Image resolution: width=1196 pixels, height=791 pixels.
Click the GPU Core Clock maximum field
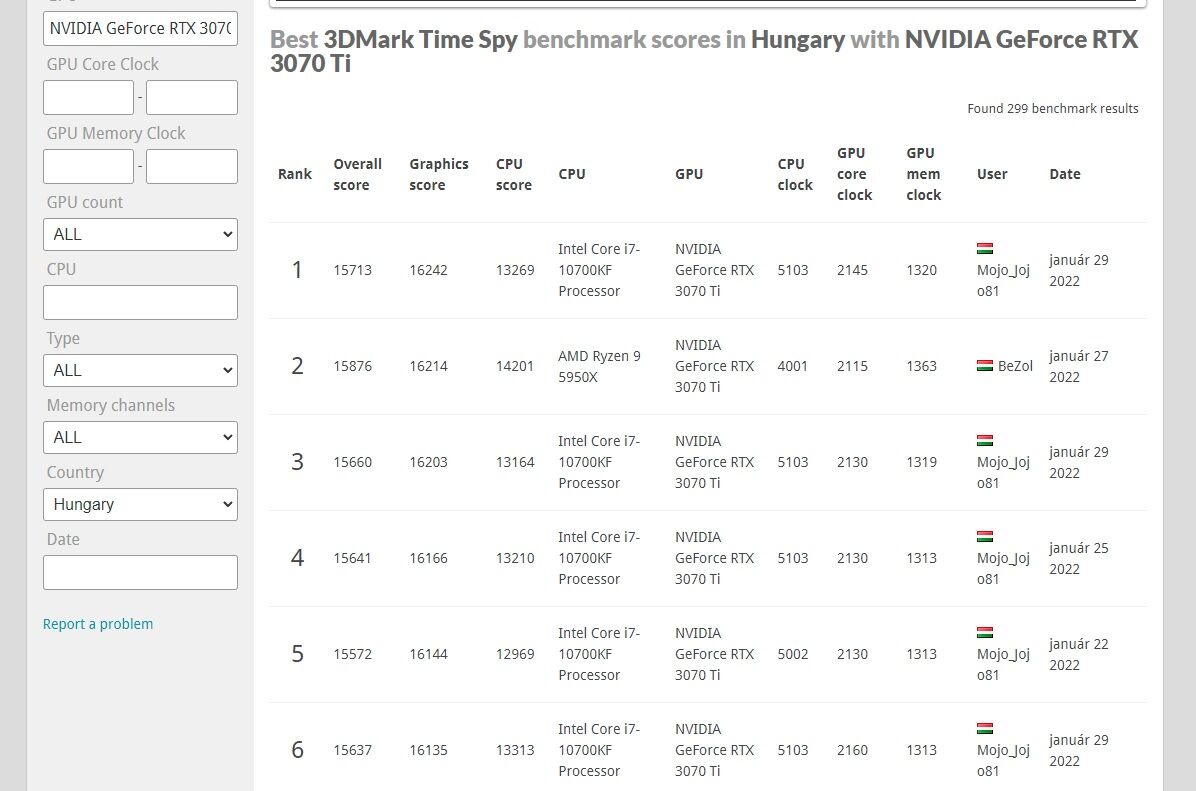click(x=191, y=98)
